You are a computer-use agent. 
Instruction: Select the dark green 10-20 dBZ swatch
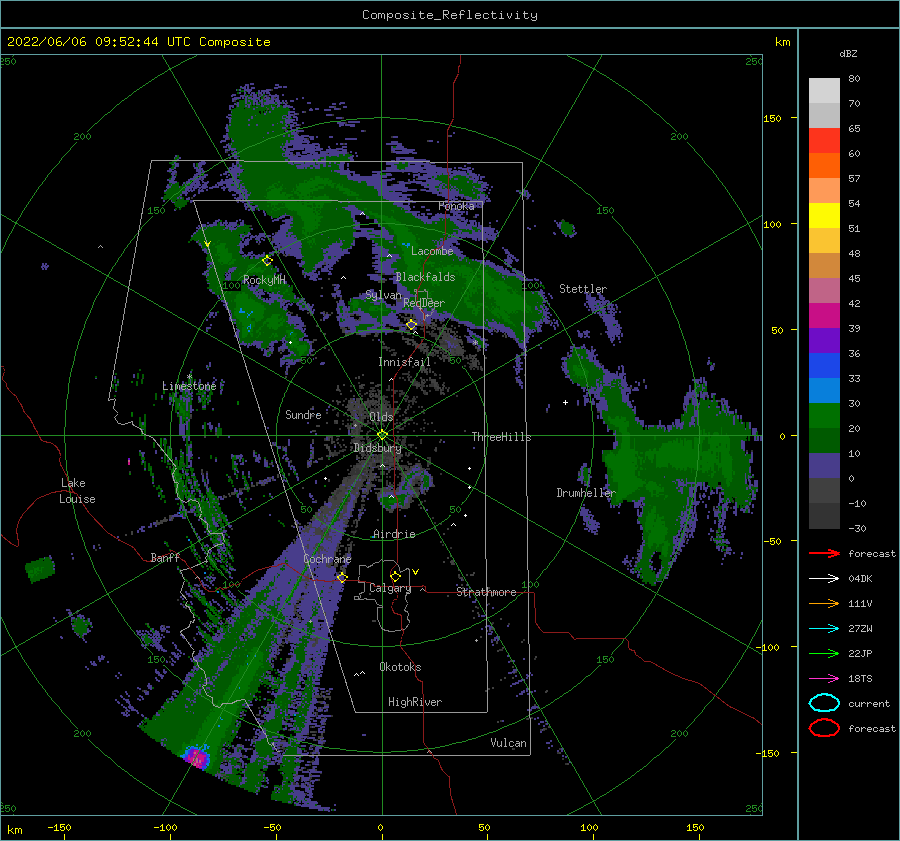click(824, 441)
